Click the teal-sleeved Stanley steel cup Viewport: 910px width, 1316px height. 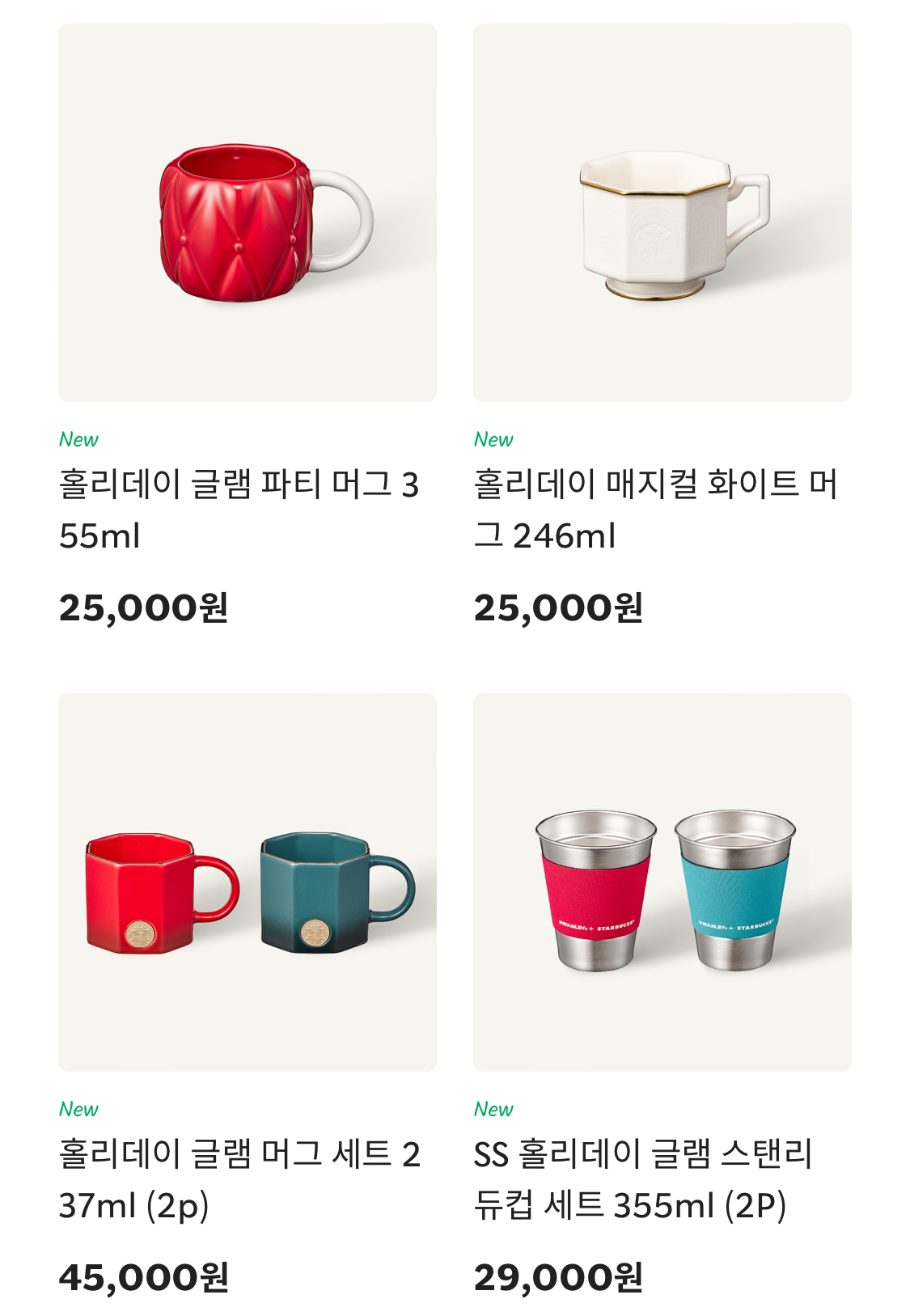coord(735,889)
